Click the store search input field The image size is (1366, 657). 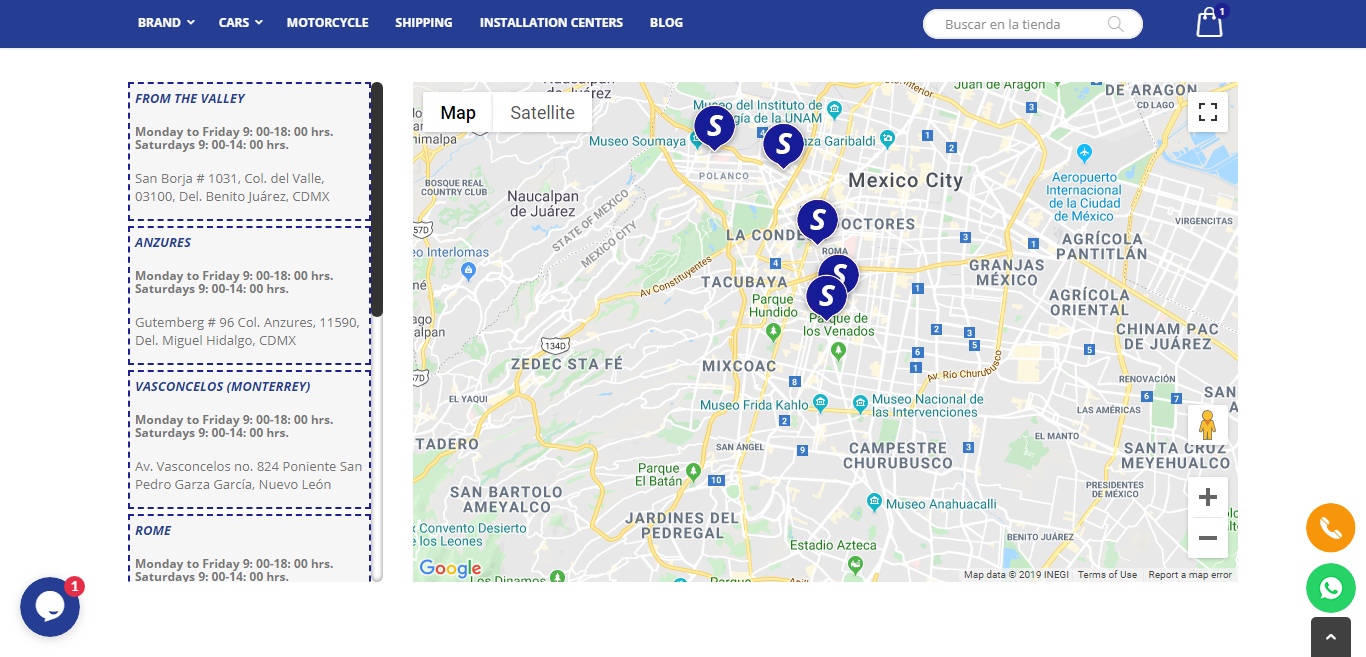pyautogui.click(x=1020, y=24)
